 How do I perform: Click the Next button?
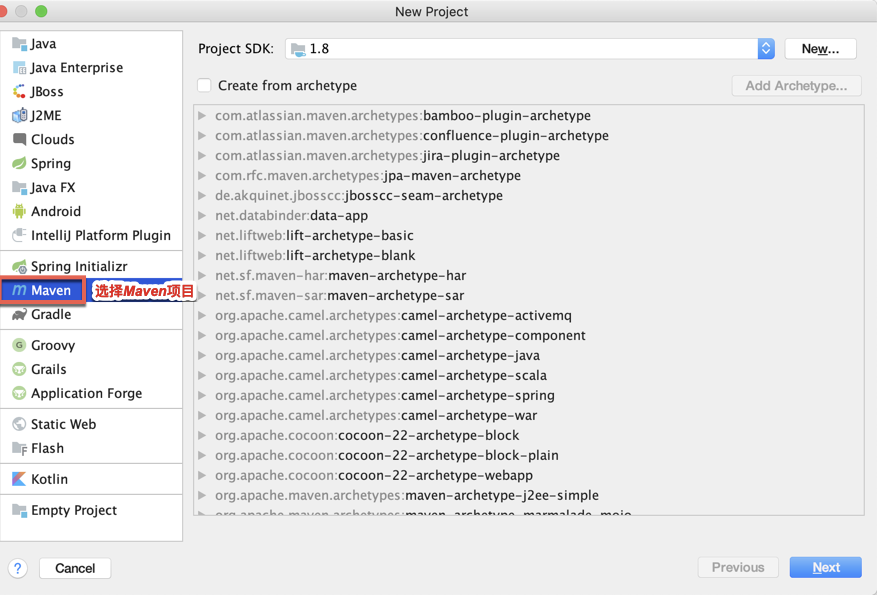(826, 568)
